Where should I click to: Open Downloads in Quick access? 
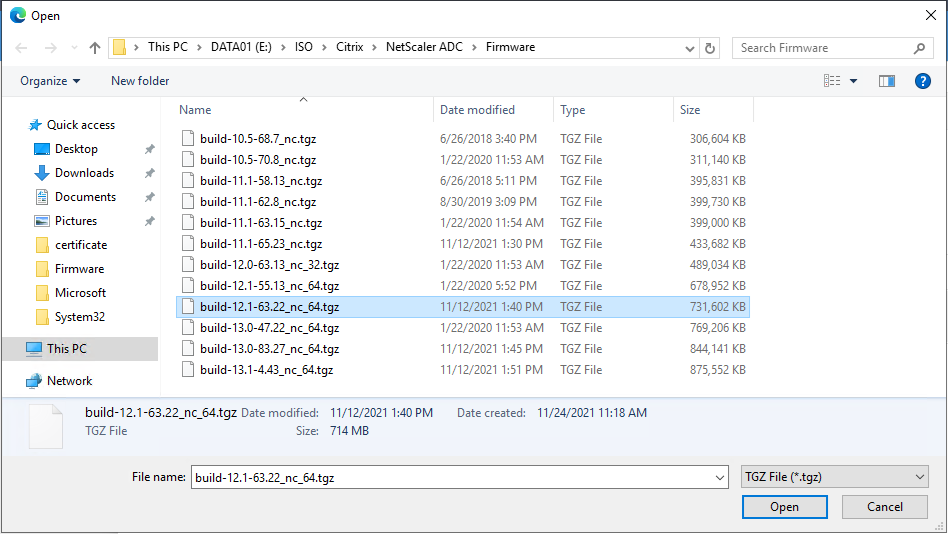[84, 173]
